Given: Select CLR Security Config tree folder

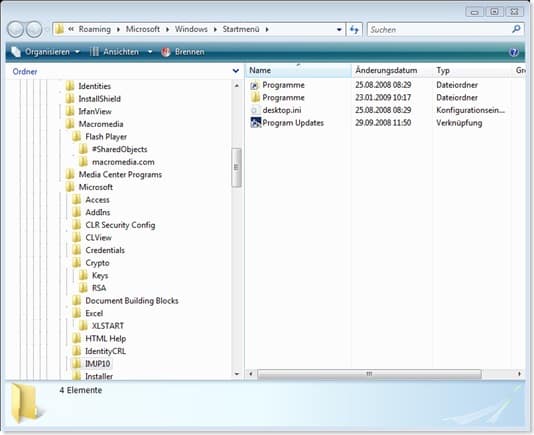Looking at the screenshot, I should 120,225.
